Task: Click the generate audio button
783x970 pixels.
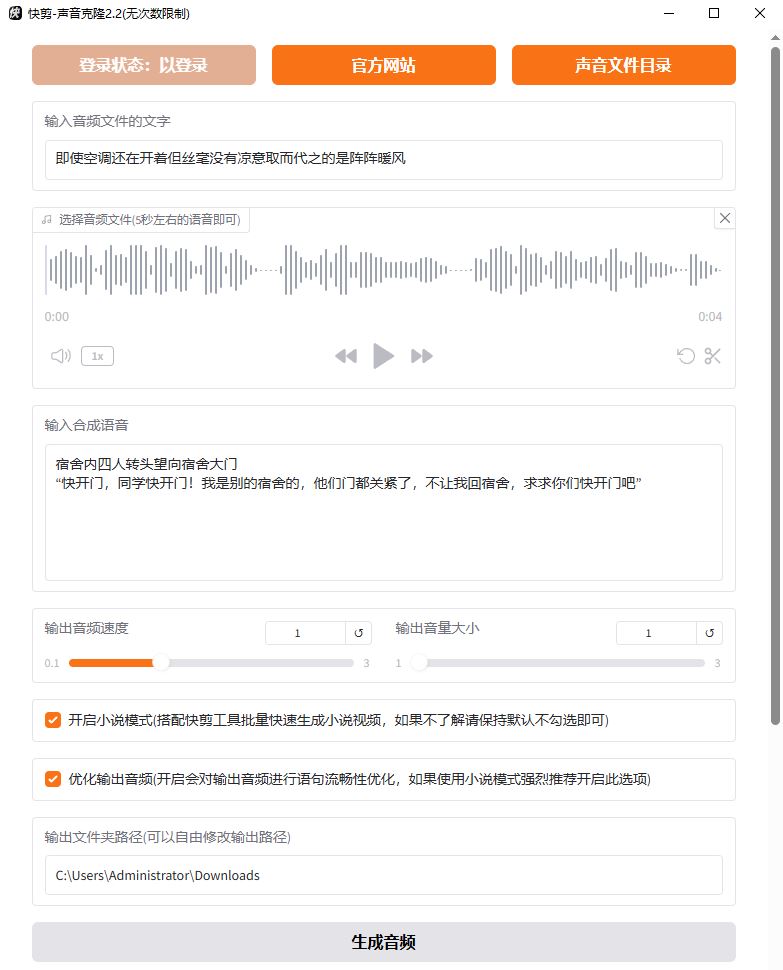Action: [383, 942]
